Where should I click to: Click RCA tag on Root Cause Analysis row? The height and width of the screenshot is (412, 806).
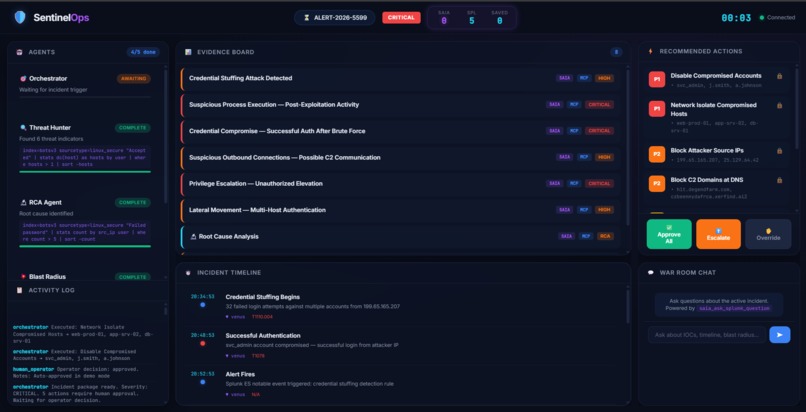click(x=605, y=236)
